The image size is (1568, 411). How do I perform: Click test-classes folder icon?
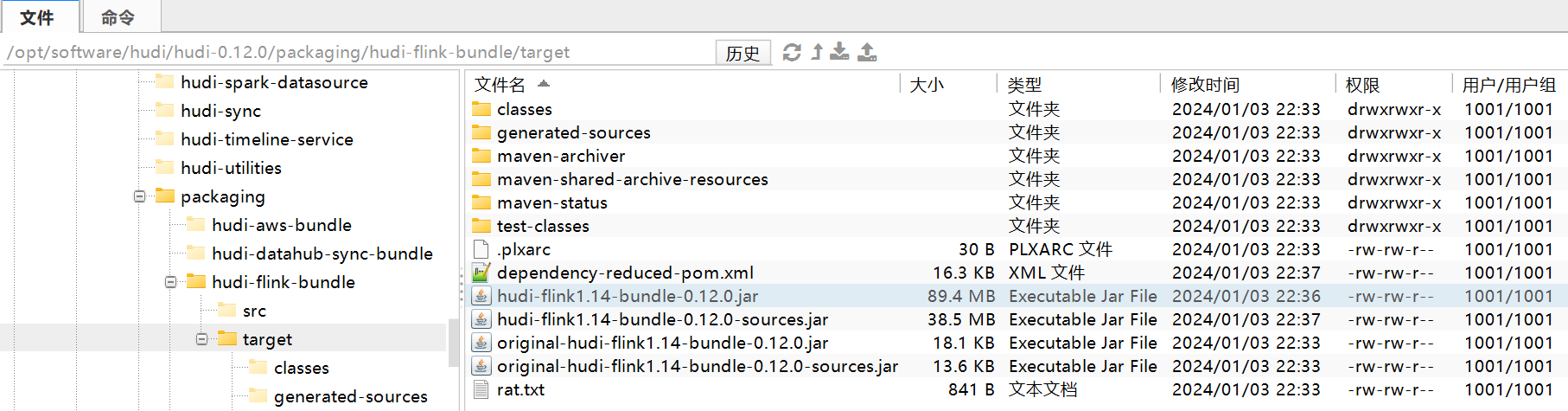pos(481,226)
